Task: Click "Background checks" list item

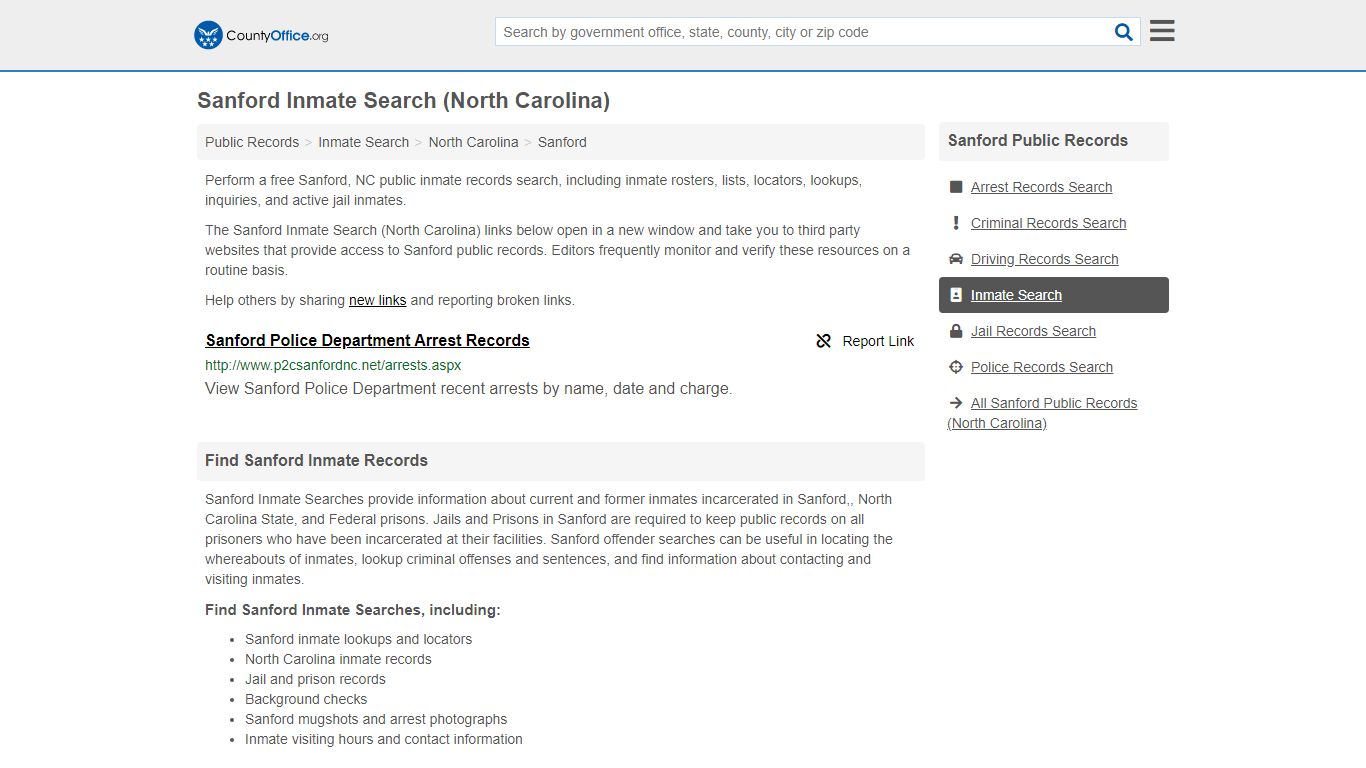Action: coord(306,699)
